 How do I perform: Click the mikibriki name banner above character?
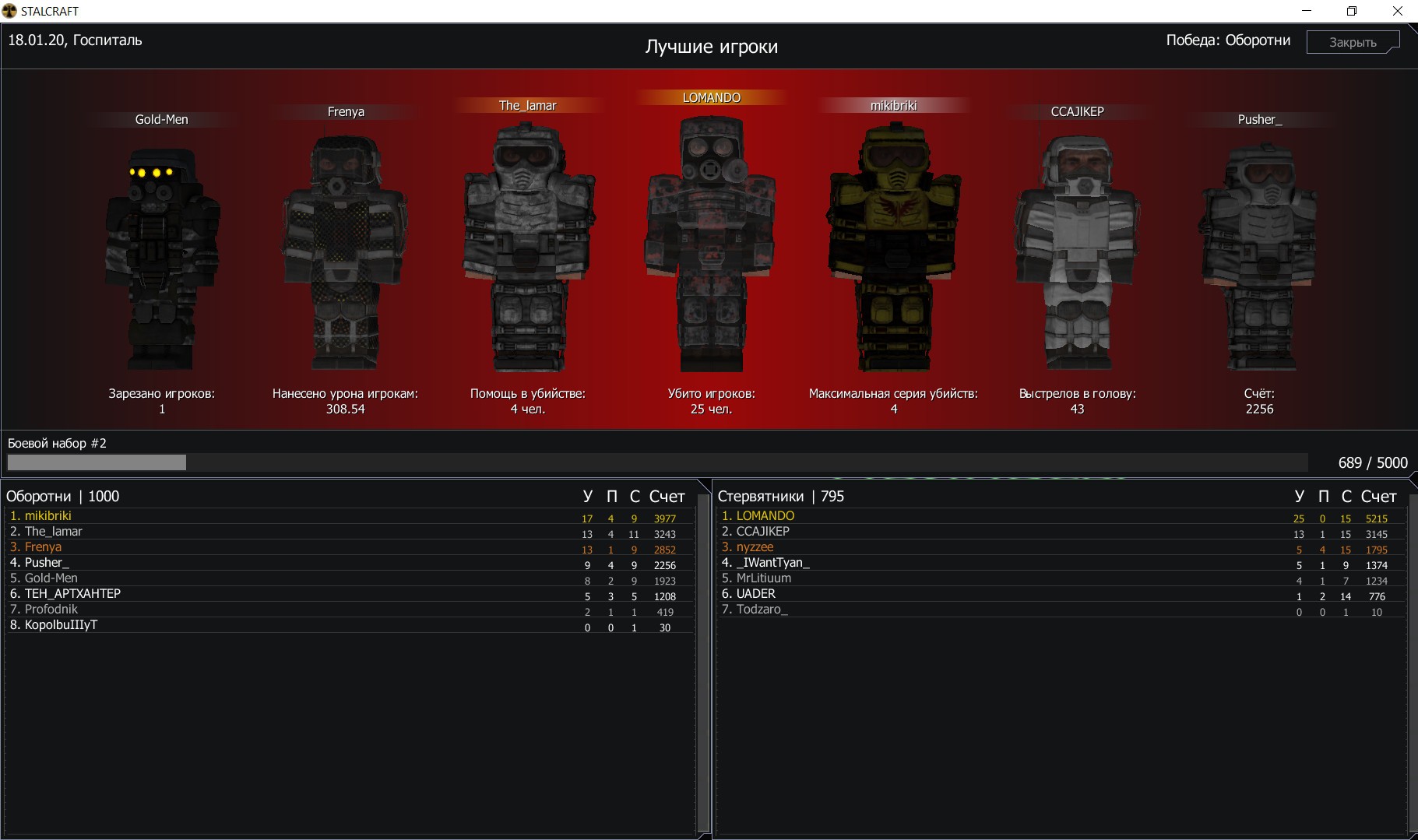pyautogui.click(x=894, y=105)
